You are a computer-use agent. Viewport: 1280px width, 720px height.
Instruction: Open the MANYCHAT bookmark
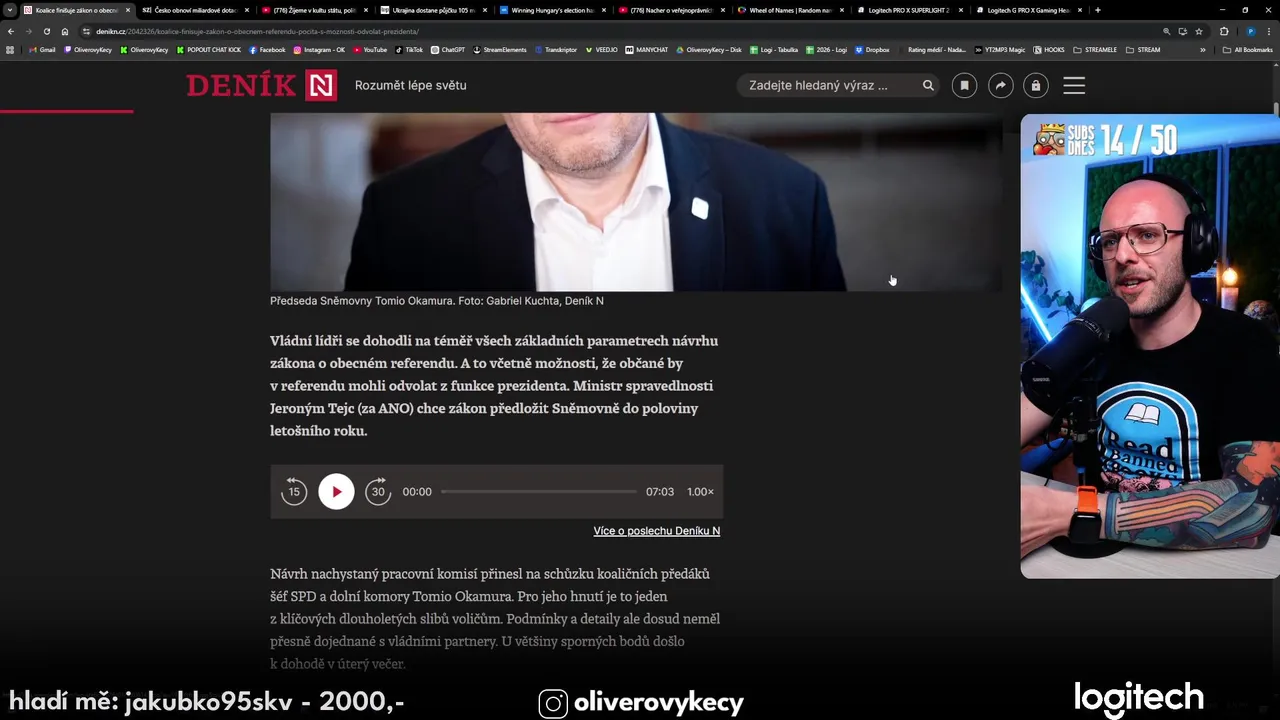click(x=647, y=49)
